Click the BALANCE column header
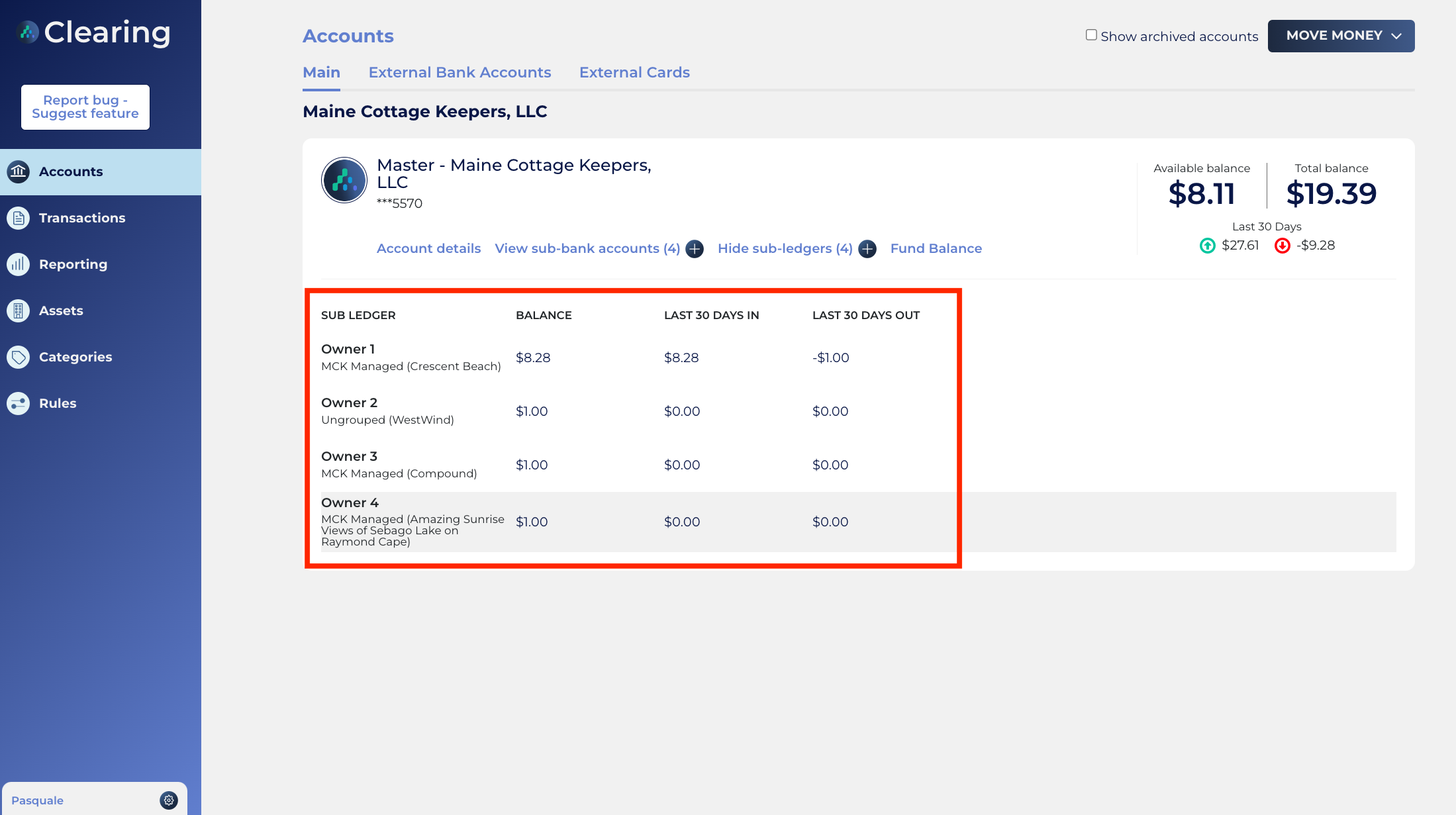Image resolution: width=1456 pixels, height=815 pixels. pyautogui.click(x=544, y=316)
